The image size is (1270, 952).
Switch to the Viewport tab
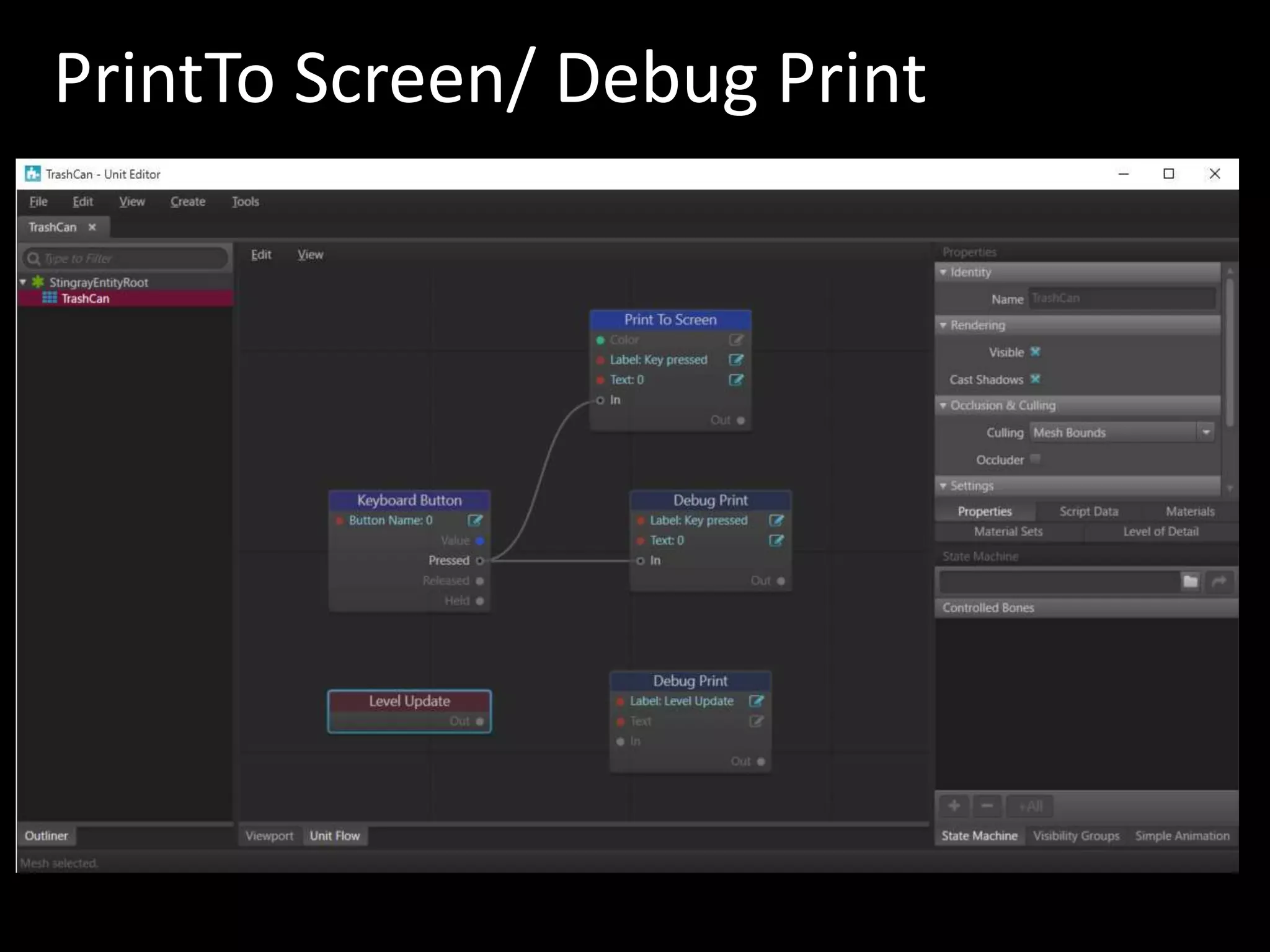pyautogui.click(x=269, y=835)
